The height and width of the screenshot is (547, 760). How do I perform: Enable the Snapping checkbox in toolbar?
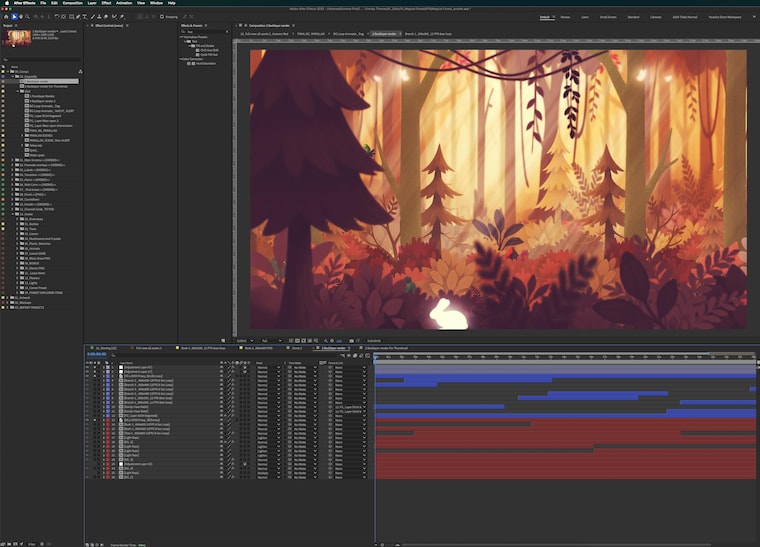tap(162, 16)
